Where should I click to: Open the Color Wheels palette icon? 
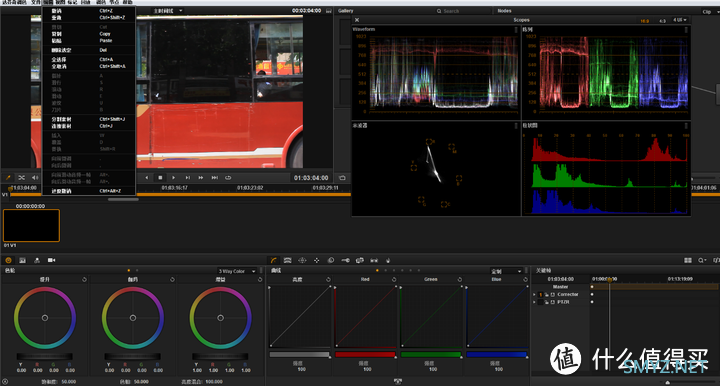point(8,260)
